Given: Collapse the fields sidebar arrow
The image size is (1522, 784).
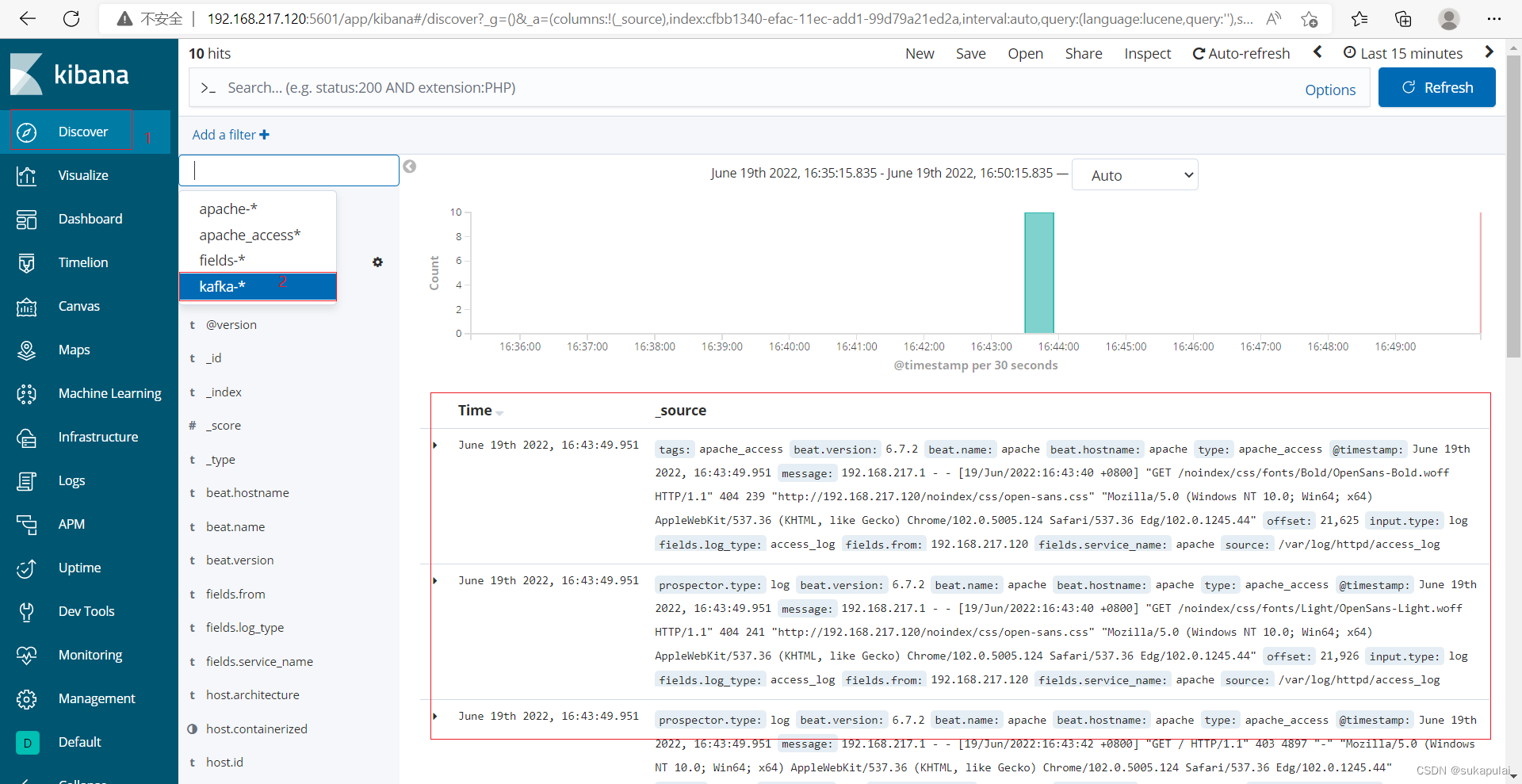Looking at the screenshot, I should coord(410,166).
